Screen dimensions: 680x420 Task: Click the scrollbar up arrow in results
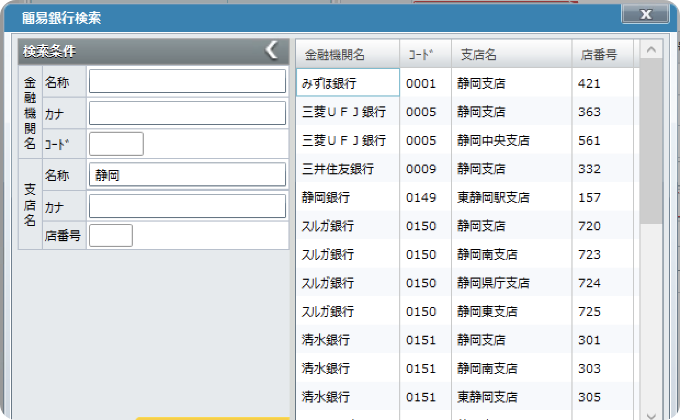click(x=651, y=50)
